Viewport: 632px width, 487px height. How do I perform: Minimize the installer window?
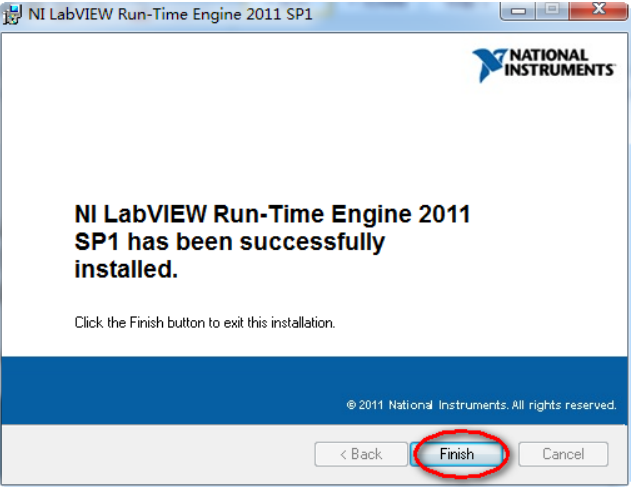(x=518, y=10)
